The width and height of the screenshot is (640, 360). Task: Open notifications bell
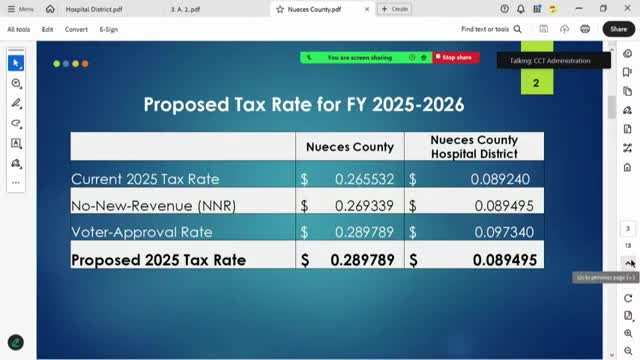pyautogui.click(x=520, y=9)
